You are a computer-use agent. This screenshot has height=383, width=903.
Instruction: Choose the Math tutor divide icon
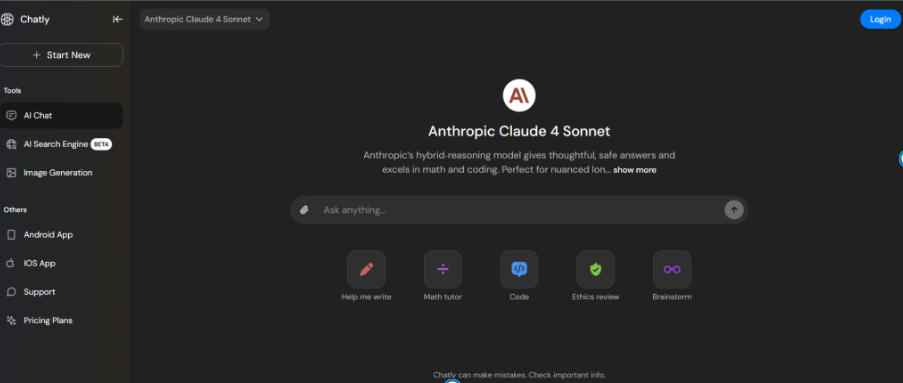pos(443,269)
